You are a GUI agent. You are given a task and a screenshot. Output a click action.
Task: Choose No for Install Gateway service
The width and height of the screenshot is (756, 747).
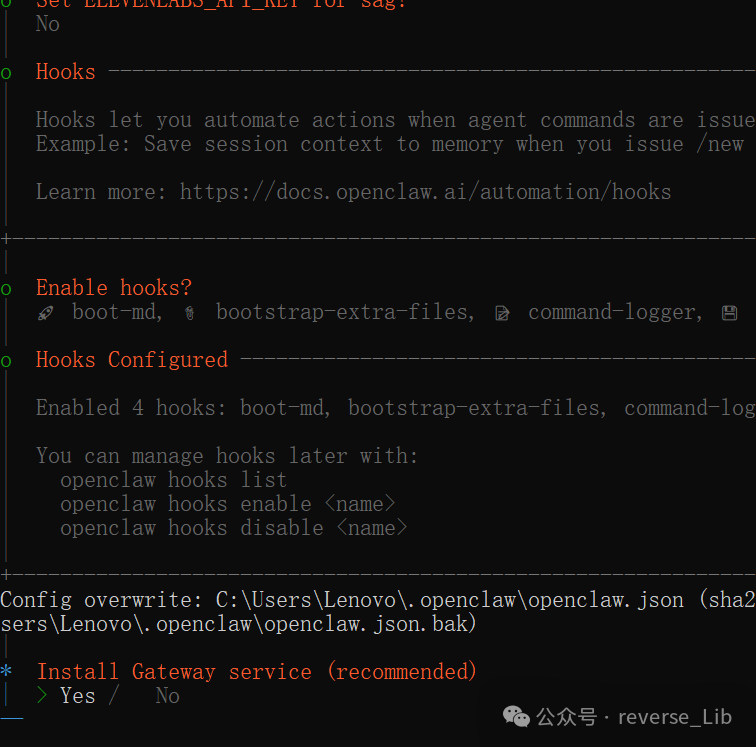pos(167,695)
